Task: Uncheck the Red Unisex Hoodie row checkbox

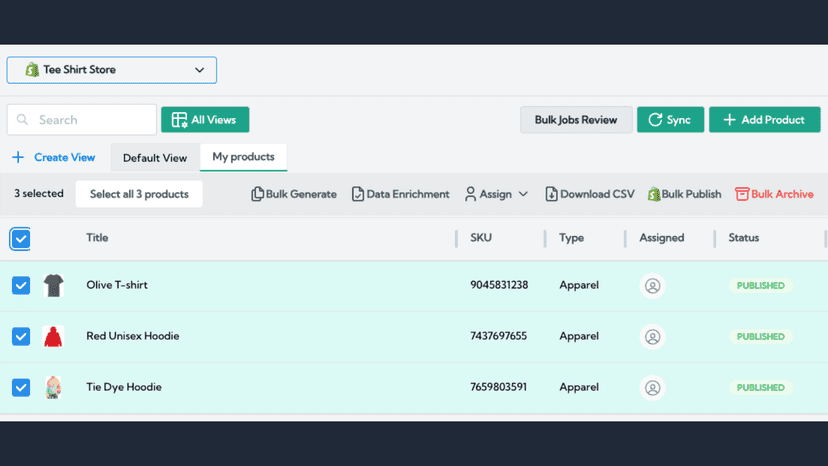Action: click(21, 337)
